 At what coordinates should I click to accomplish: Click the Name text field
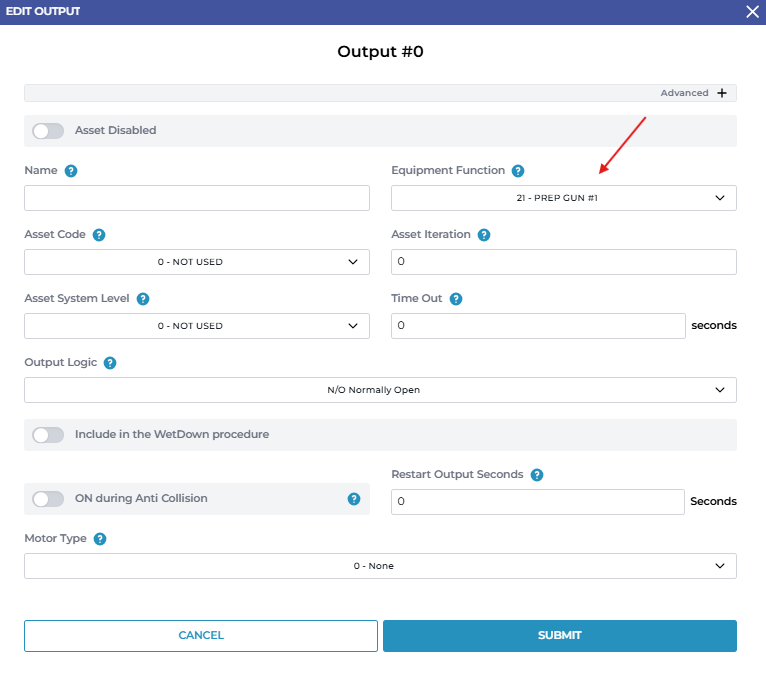(196, 198)
